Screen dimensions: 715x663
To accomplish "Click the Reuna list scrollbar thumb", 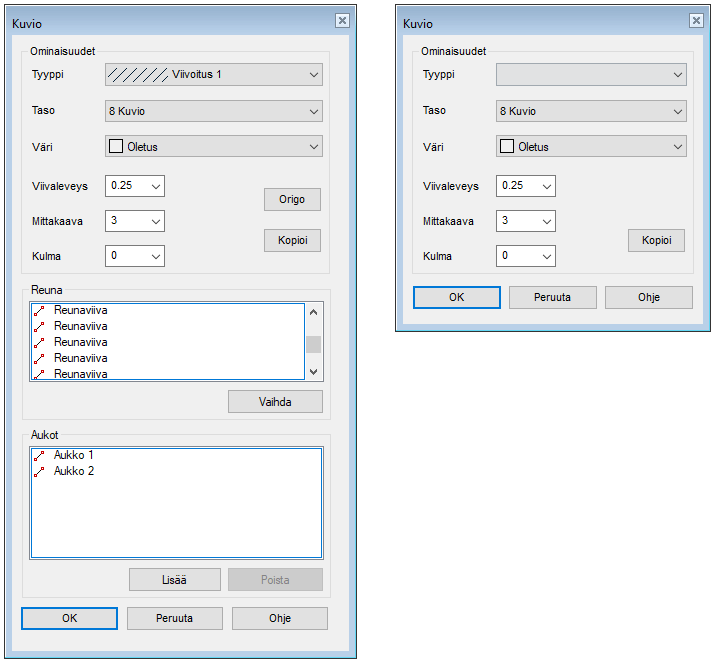I will (x=313, y=344).
